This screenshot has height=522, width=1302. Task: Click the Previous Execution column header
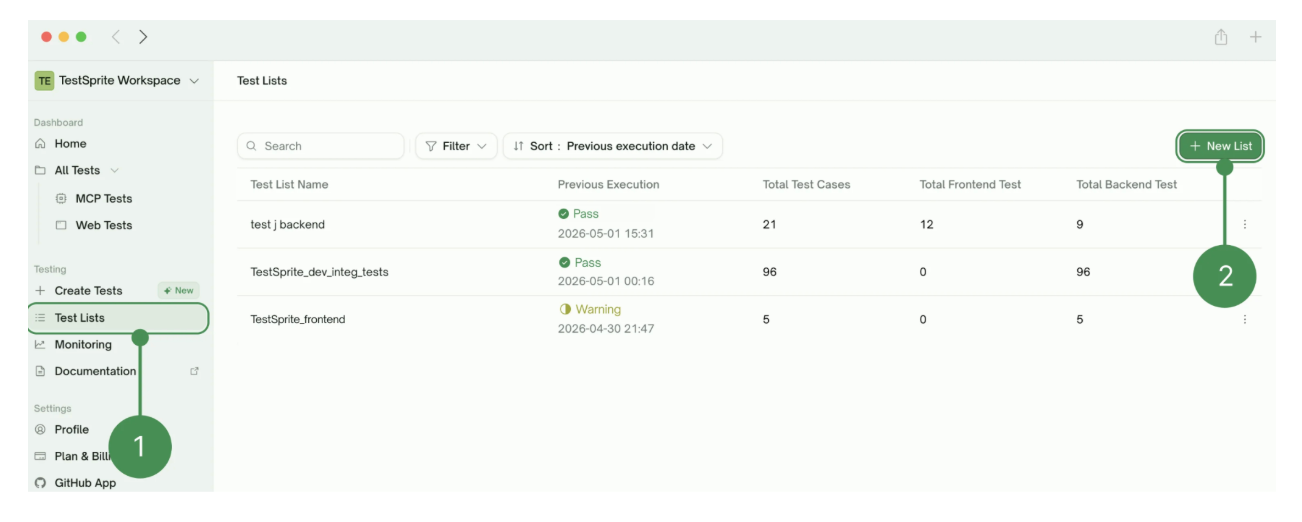click(x=608, y=185)
